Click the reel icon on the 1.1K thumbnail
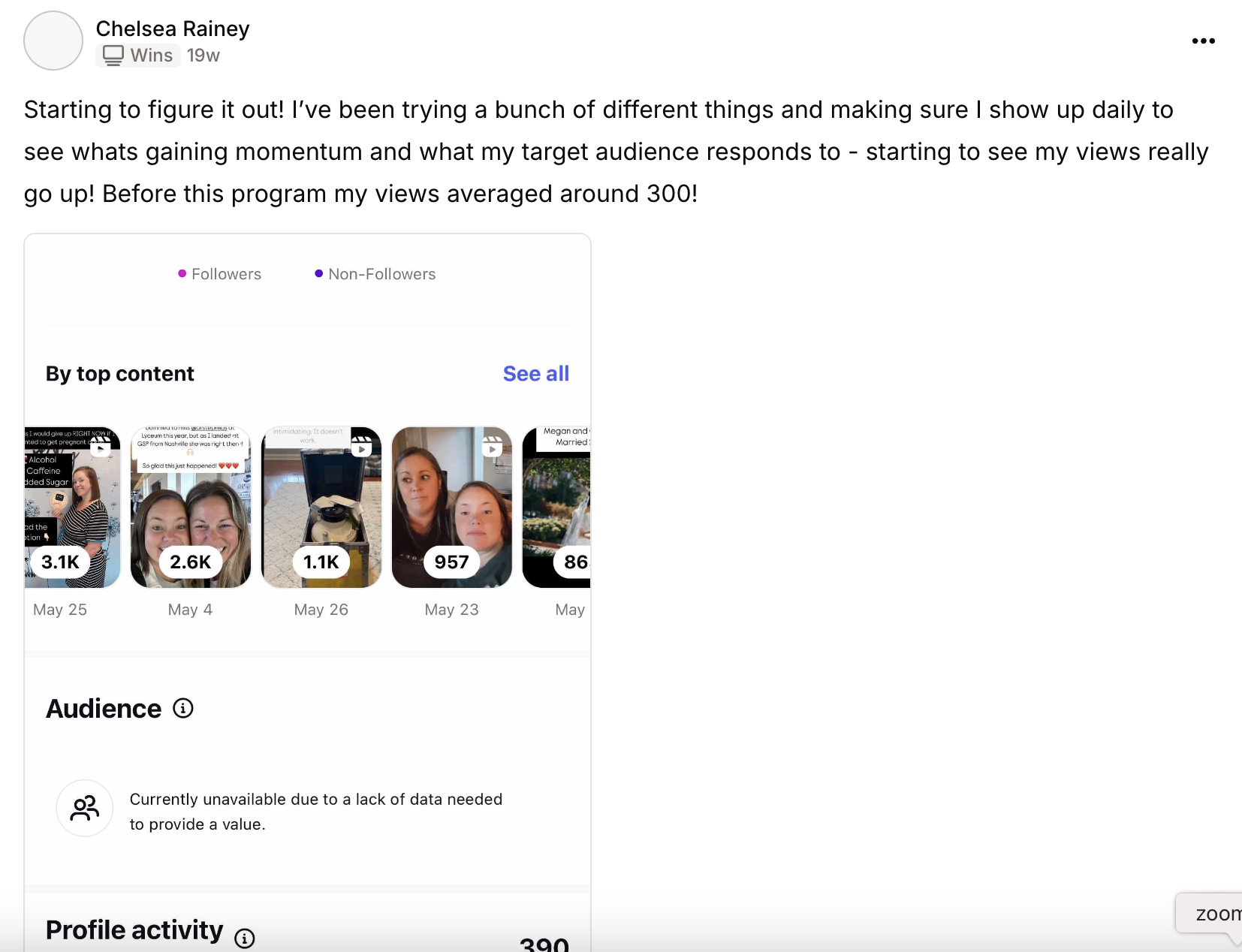 click(361, 447)
